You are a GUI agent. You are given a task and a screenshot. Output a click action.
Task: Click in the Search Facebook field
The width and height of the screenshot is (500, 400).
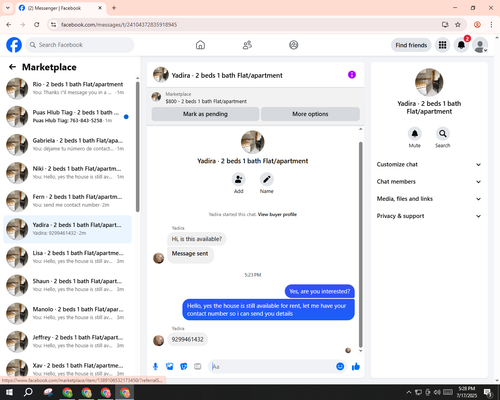point(80,45)
